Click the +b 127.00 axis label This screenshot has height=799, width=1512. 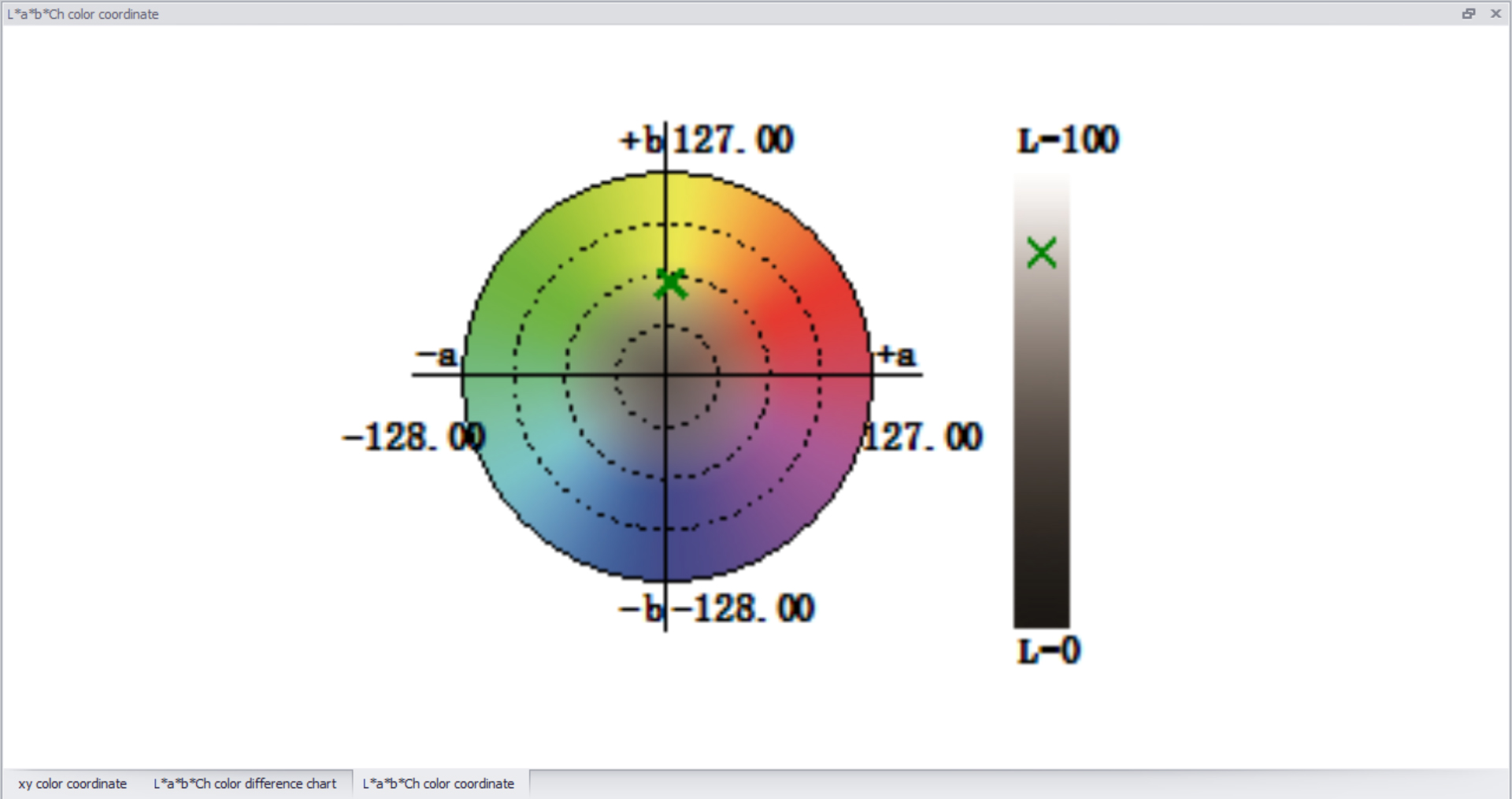click(706, 140)
